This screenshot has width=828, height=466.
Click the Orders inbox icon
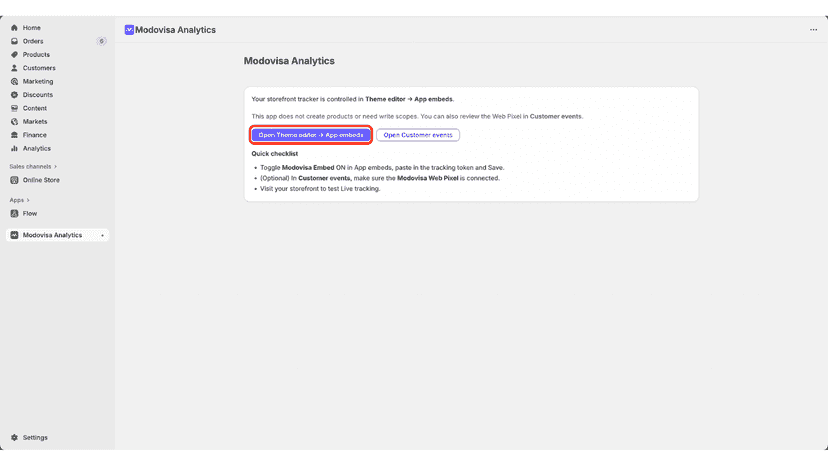coord(14,41)
